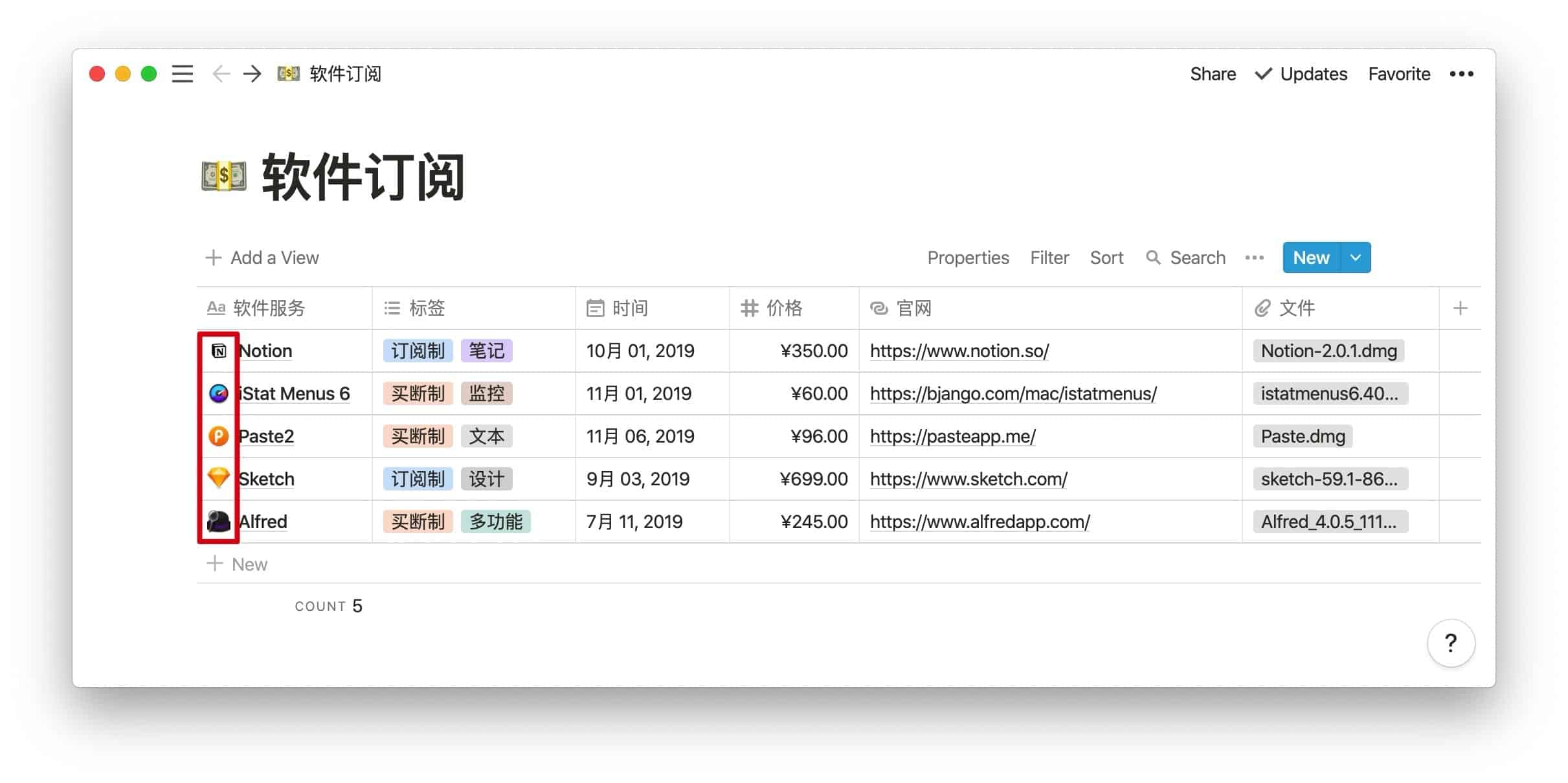Change the large money page icon

point(224,176)
